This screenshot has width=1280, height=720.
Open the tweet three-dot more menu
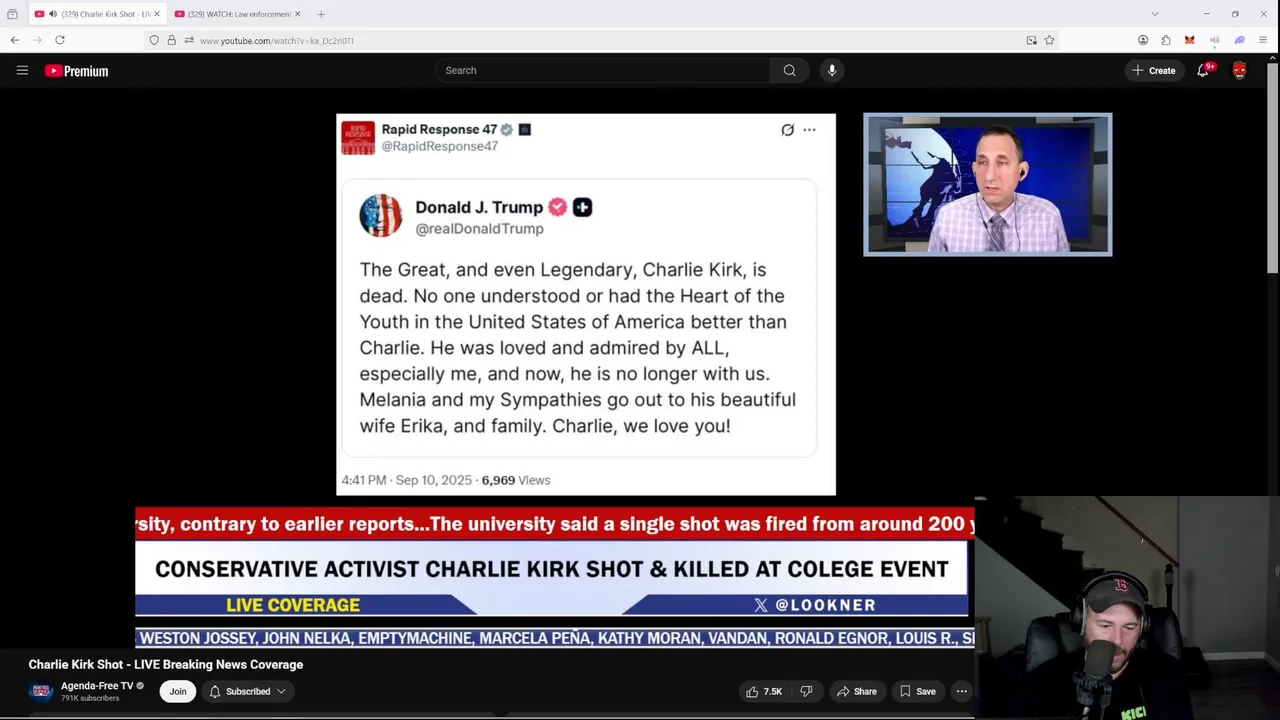(x=809, y=130)
